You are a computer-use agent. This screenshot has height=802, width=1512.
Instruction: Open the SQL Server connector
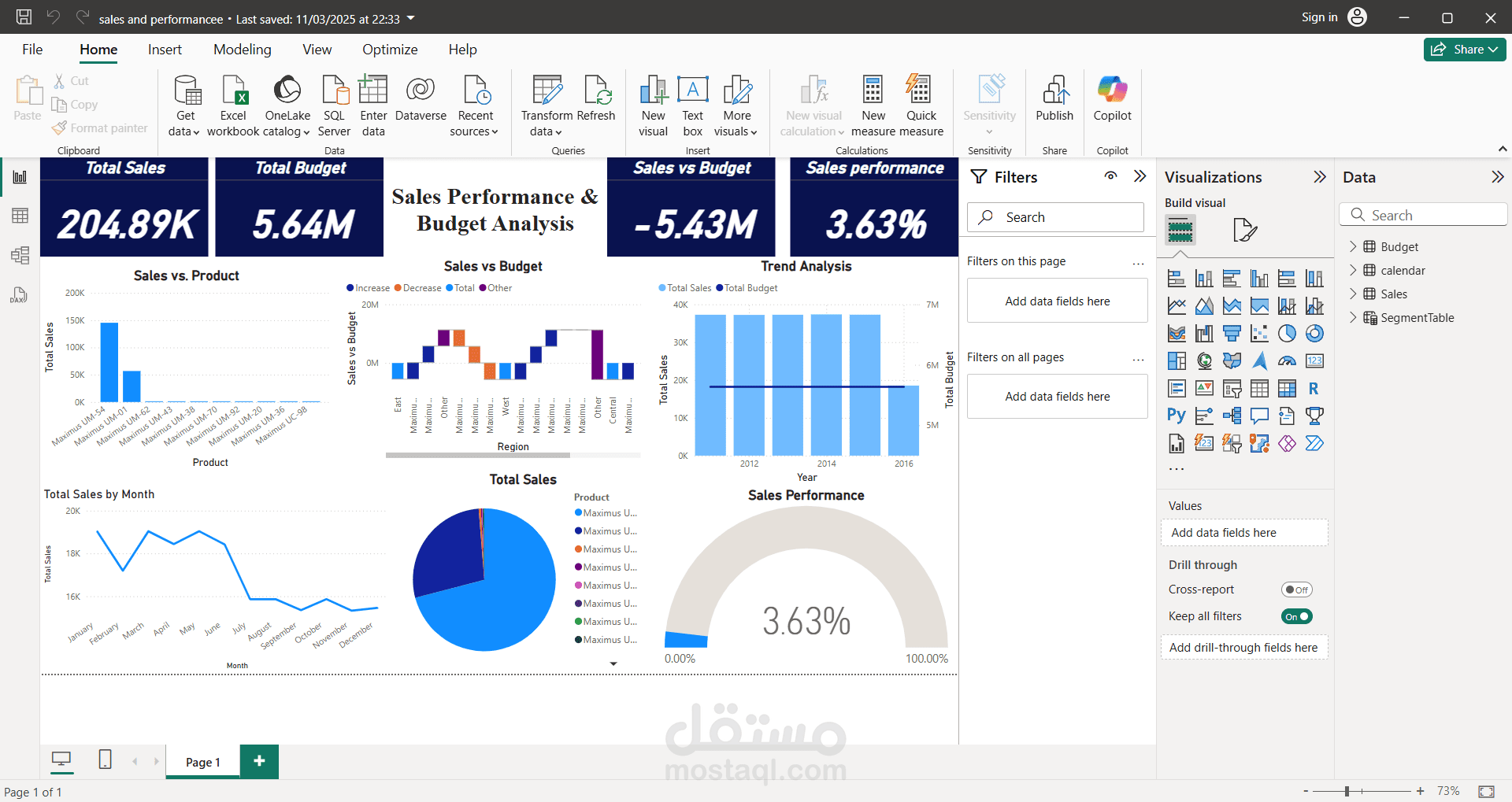[334, 106]
